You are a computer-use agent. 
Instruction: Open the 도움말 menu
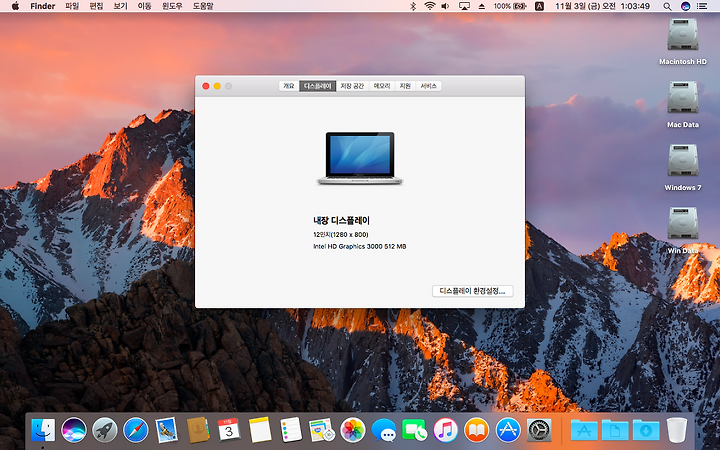[203, 6]
